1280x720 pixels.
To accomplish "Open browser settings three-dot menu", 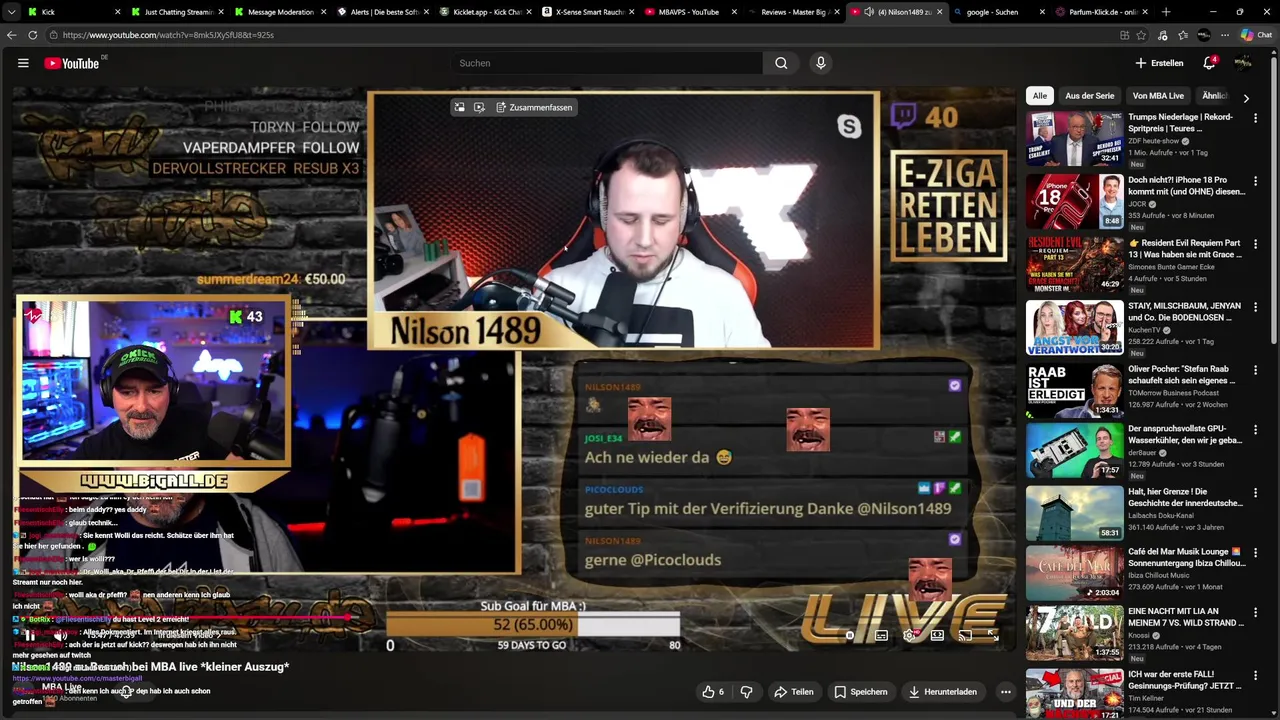I will pos(1225,35).
